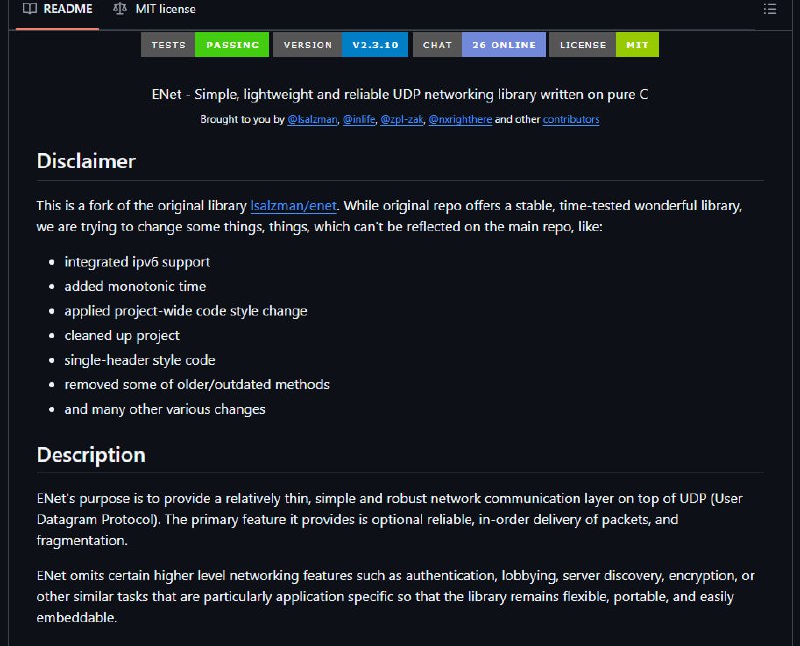
Task: Follow the contributors link
Action: coord(571,119)
